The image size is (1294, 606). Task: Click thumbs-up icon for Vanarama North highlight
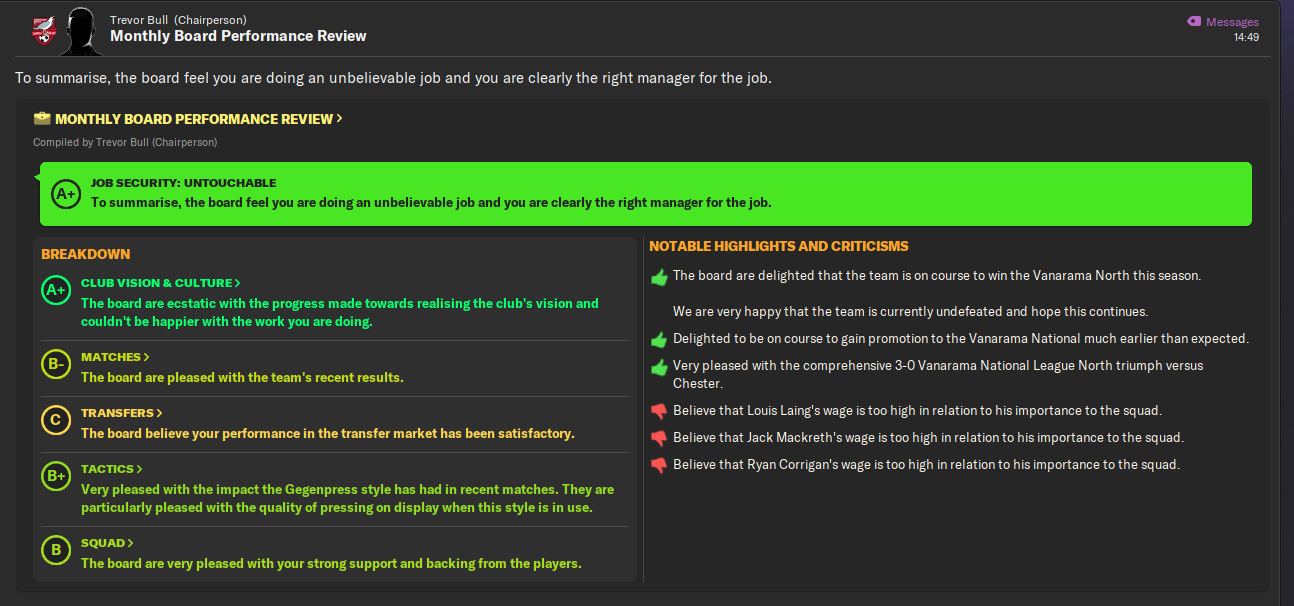pos(658,276)
